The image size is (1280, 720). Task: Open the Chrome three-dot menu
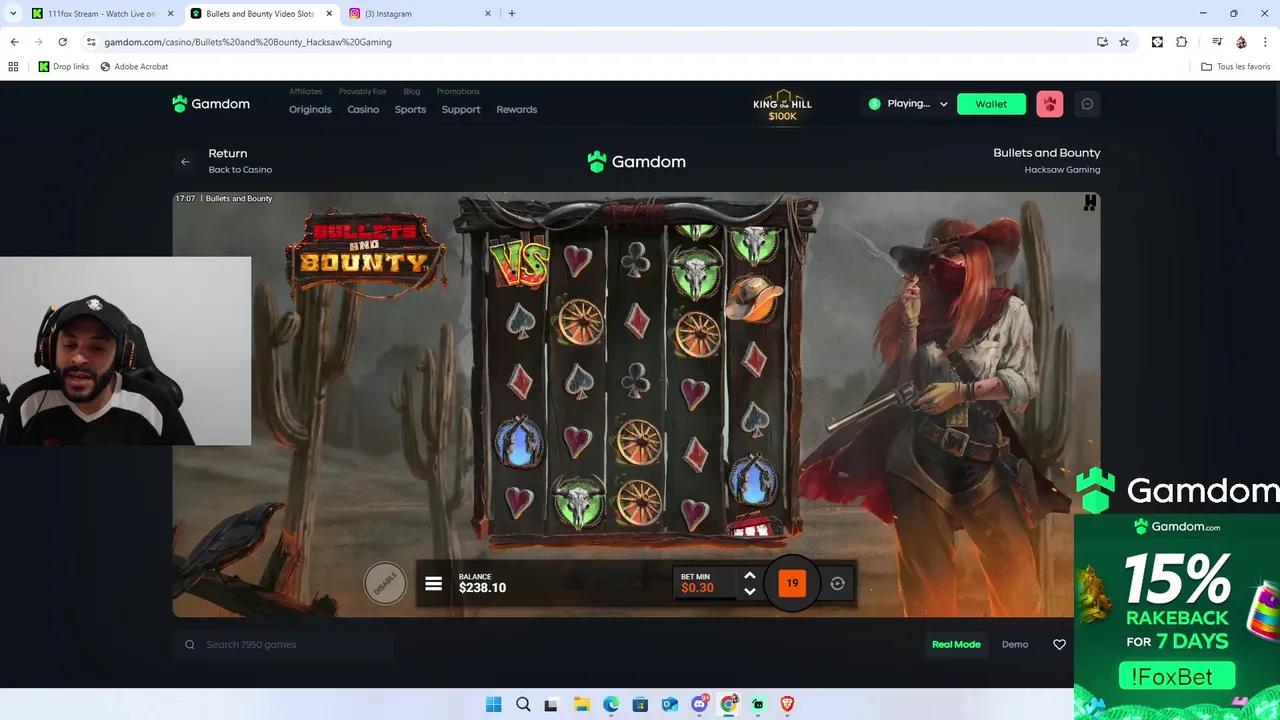pyautogui.click(x=1265, y=42)
